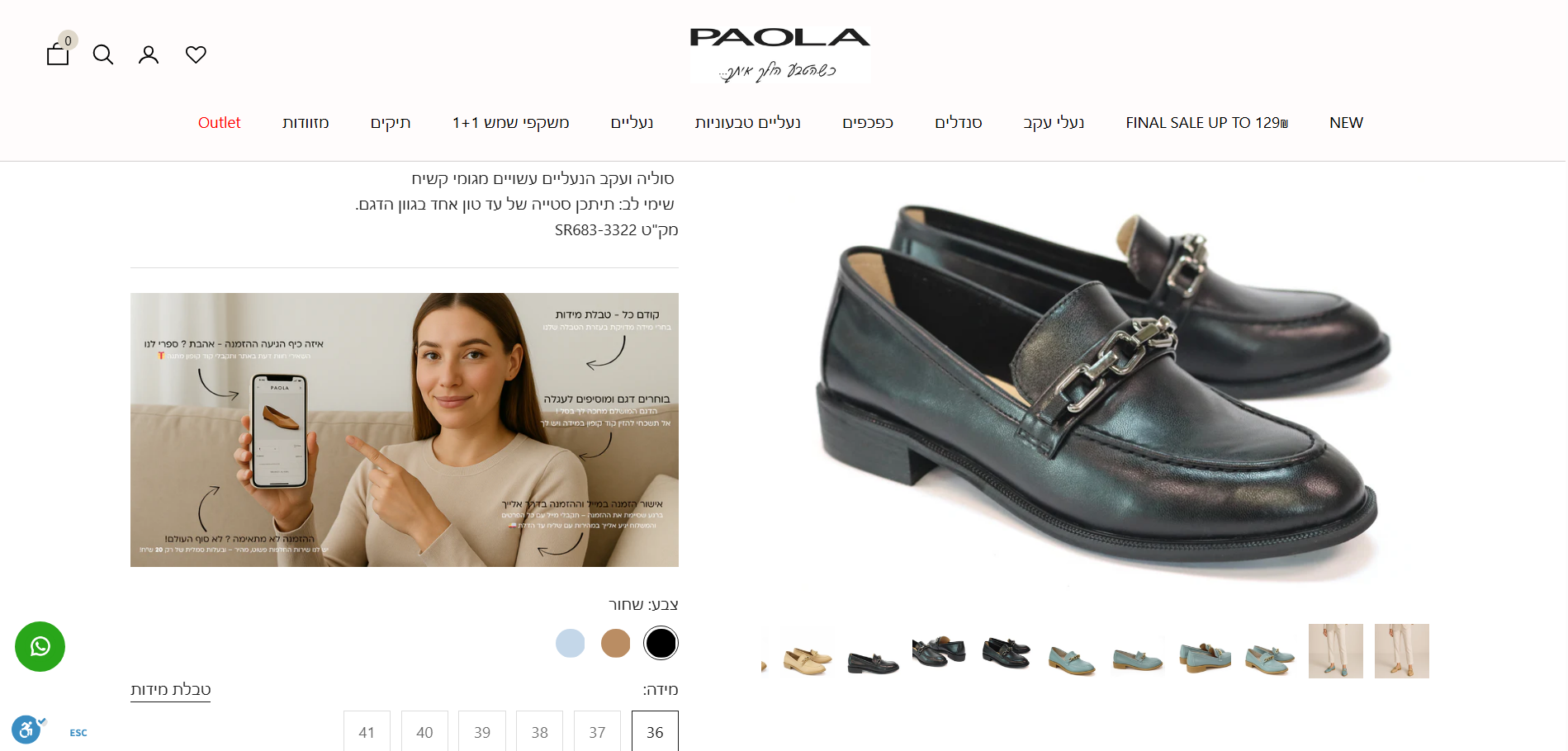This screenshot has width=1568, height=751.
Task: Open the shopping bag cart icon
Action: point(58,54)
